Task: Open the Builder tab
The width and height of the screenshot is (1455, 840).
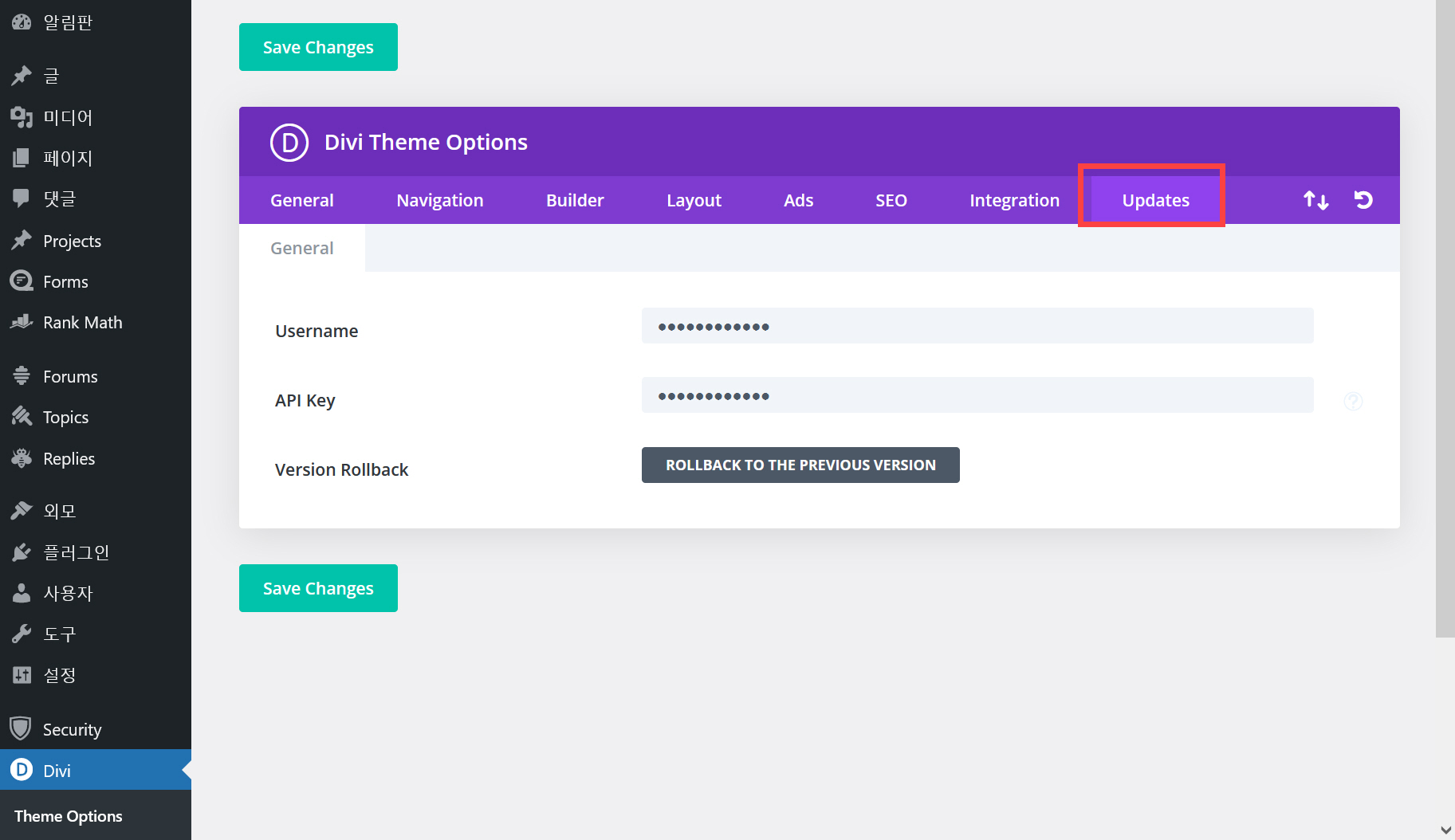Action: (575, 200)
